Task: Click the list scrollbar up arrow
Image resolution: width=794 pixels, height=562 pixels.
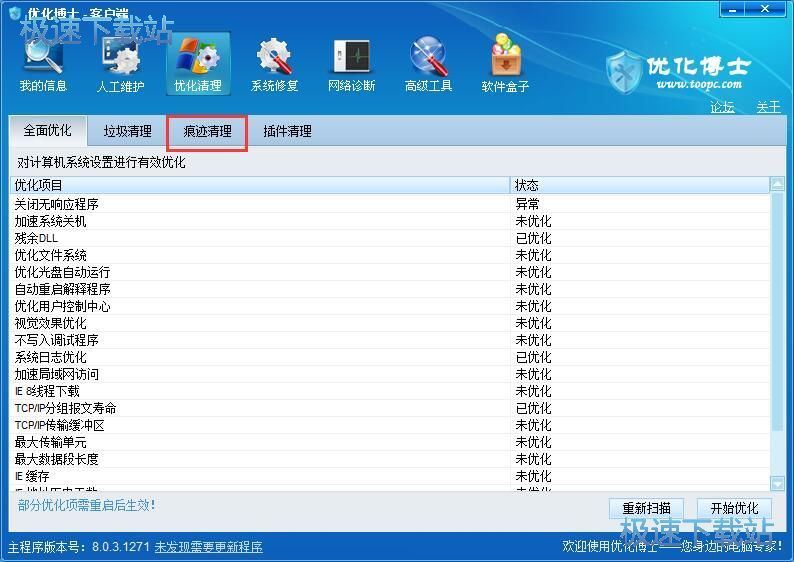Action: (777, 184)
